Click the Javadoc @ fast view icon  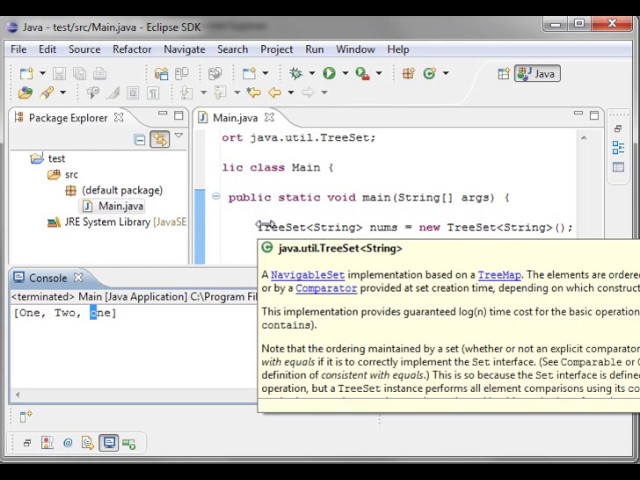point(68,443)
